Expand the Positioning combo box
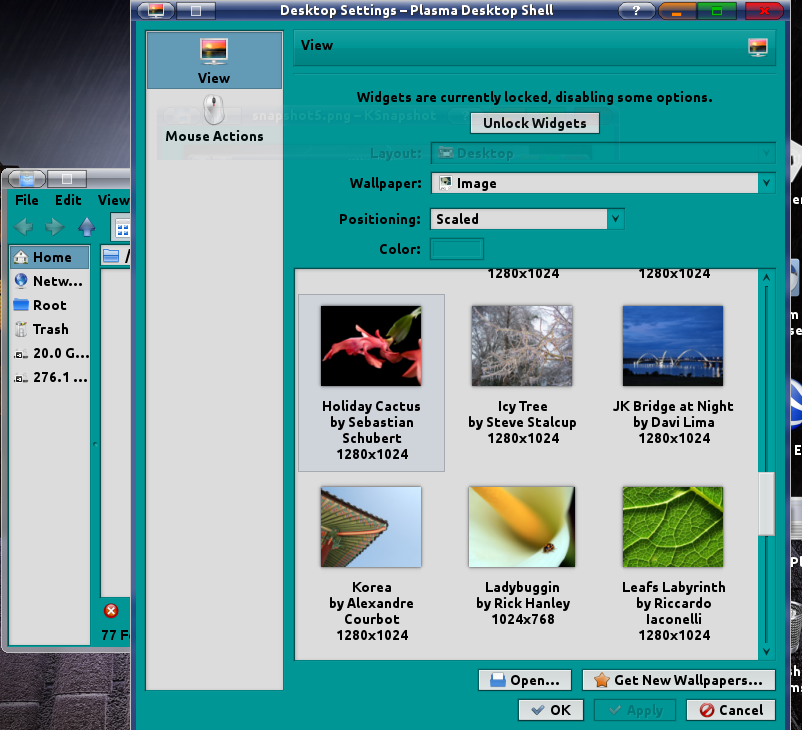Viewport: 802px width, 730px height. point(527,219)
